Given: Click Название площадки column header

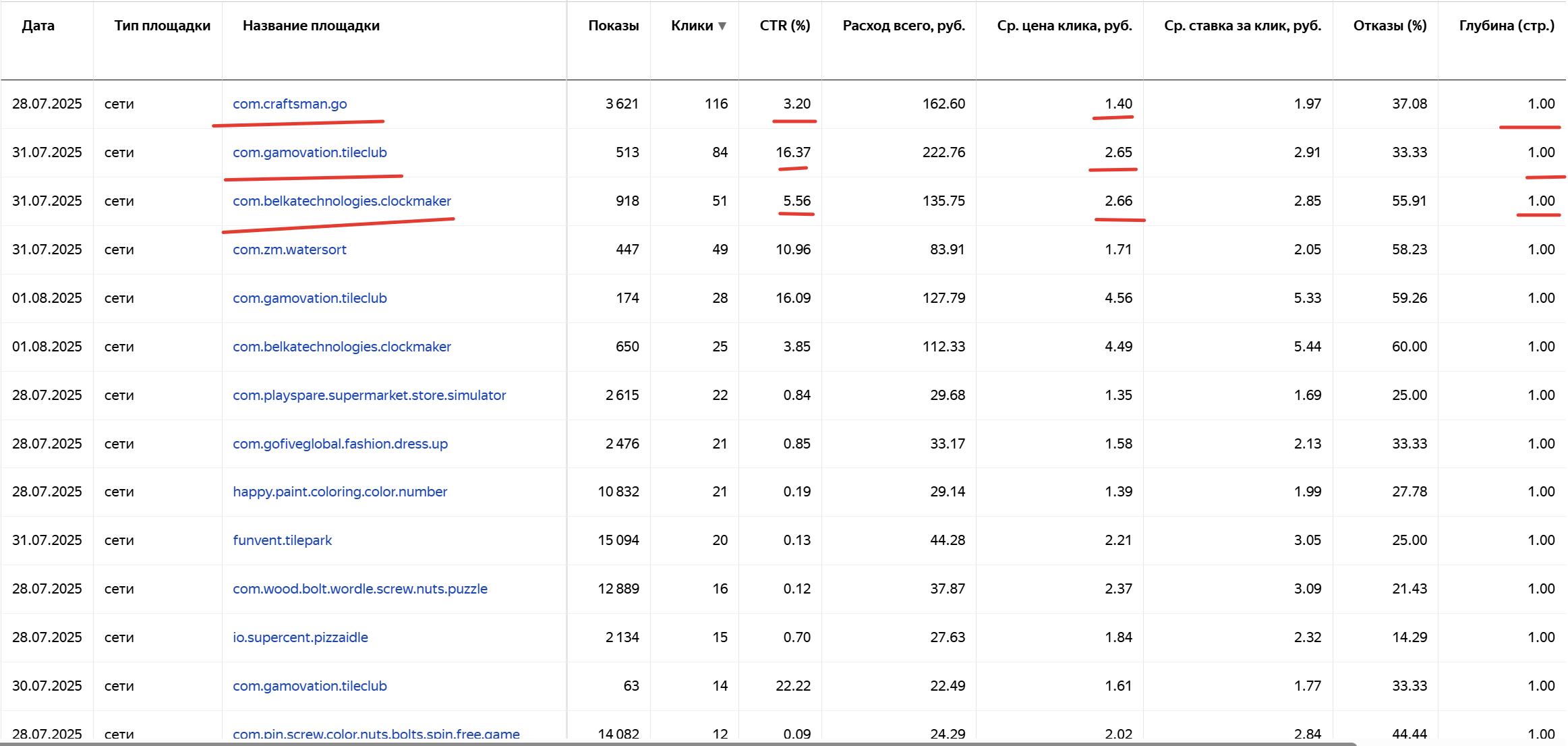Looking at the screenshot, I should pyautogui.click(x=311, y=26).
